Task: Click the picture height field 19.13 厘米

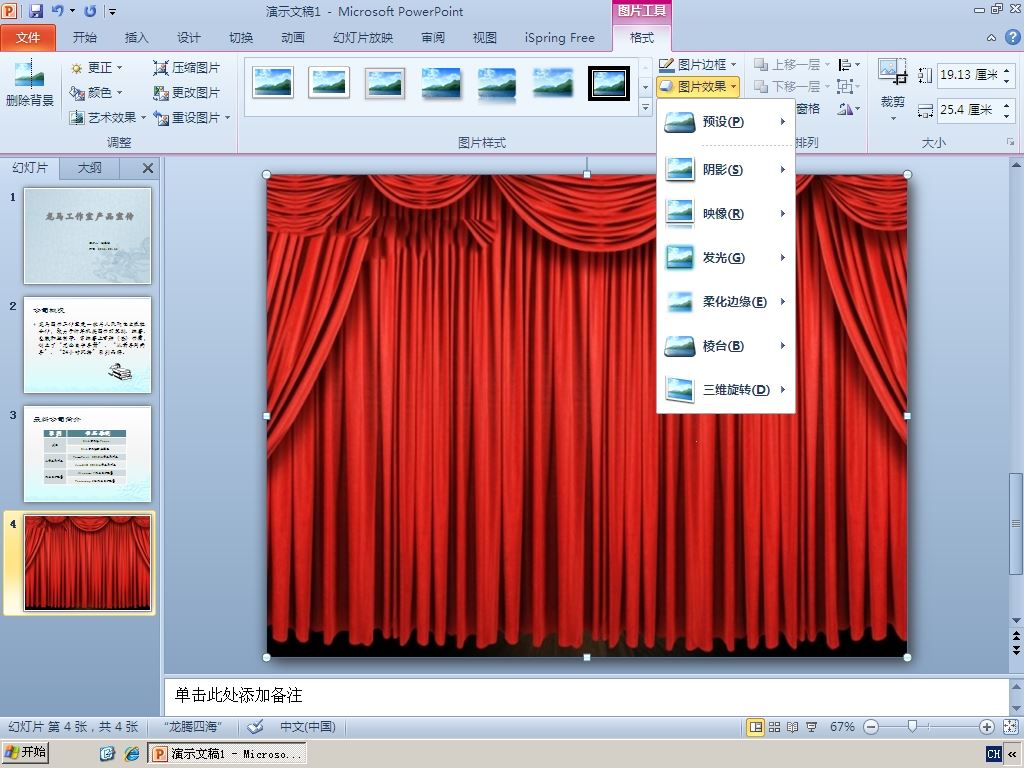Action: click(x=969, y=74)
